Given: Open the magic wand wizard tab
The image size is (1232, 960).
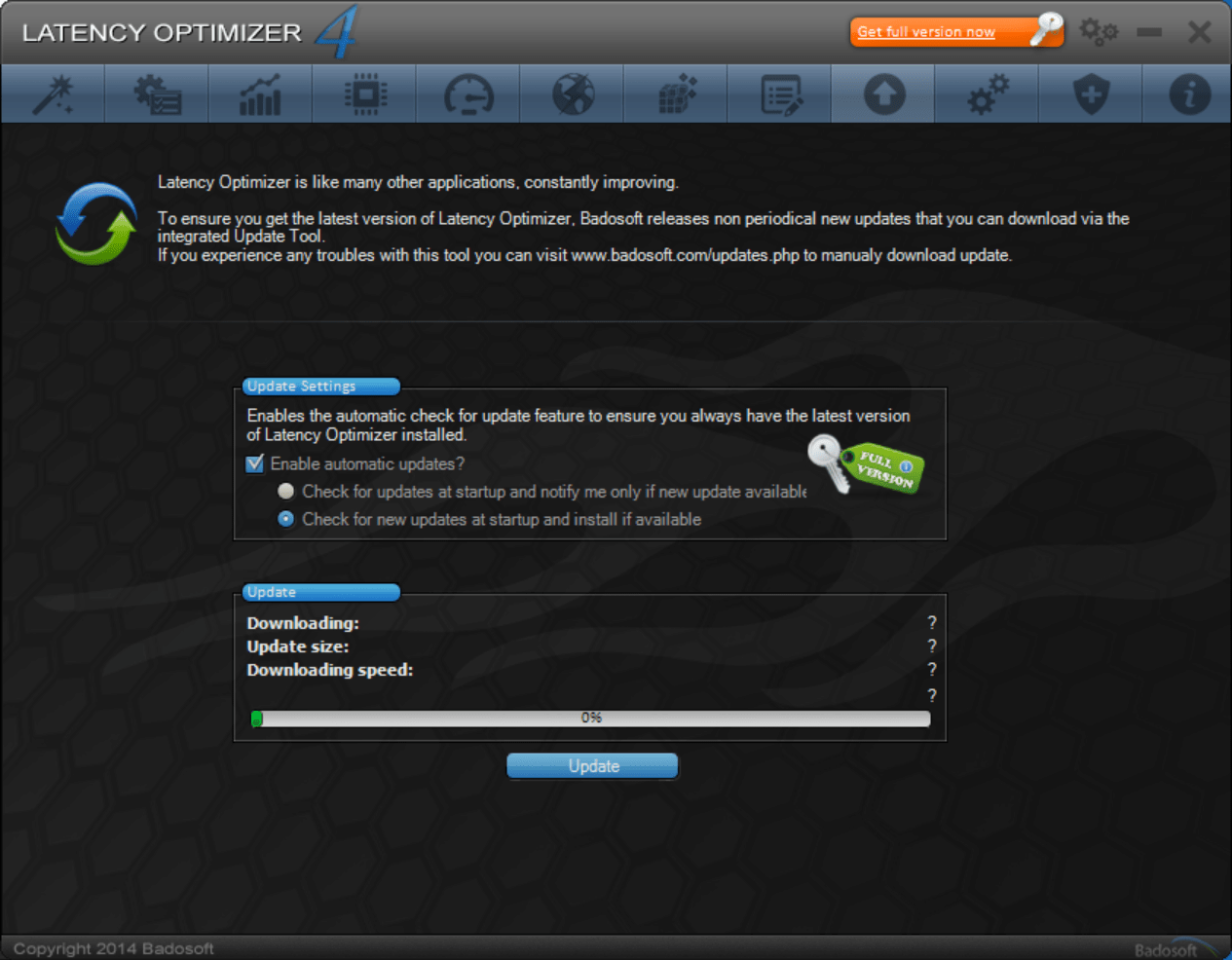Looking at the screenshot, I should point(54,94).
